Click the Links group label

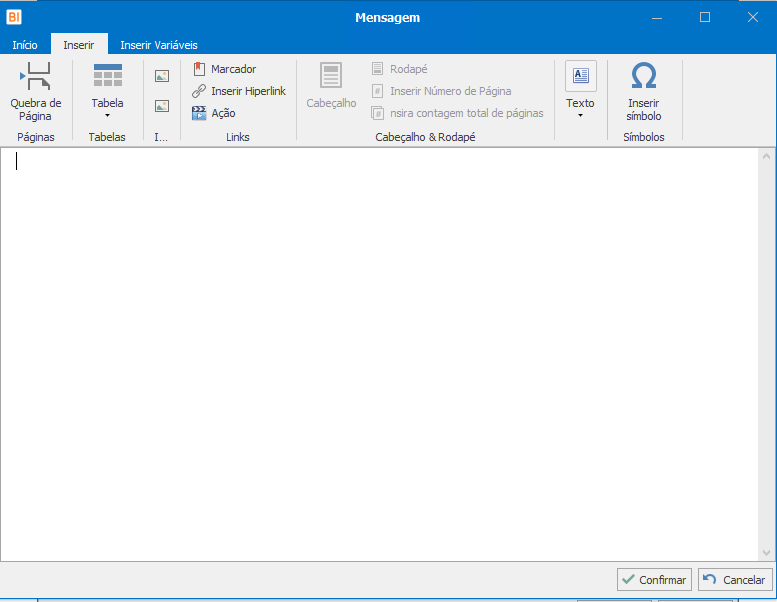click(238, 137)
